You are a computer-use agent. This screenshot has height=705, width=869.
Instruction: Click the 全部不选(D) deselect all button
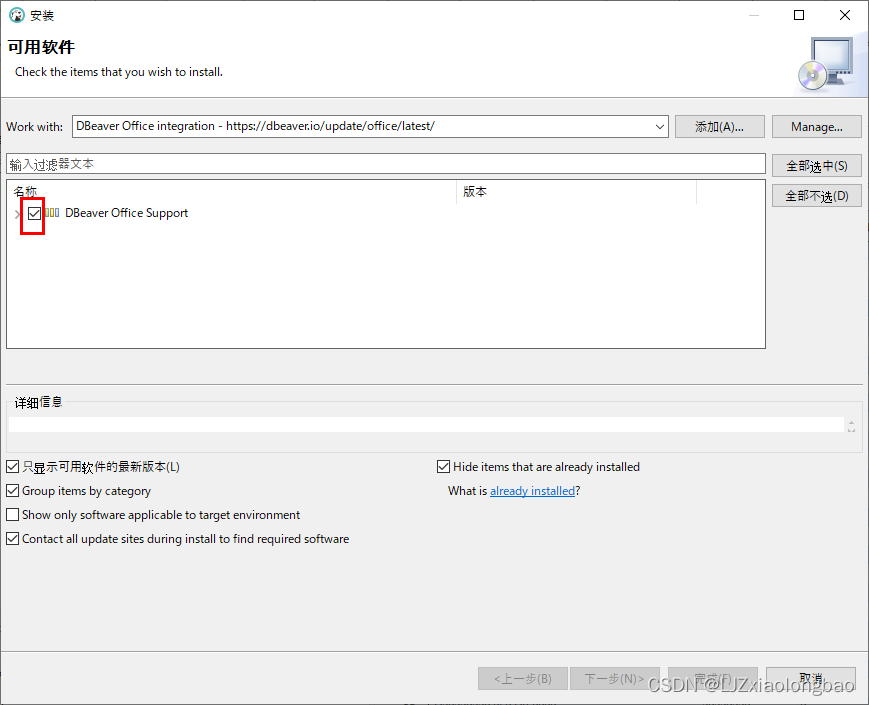coord(816,196)
